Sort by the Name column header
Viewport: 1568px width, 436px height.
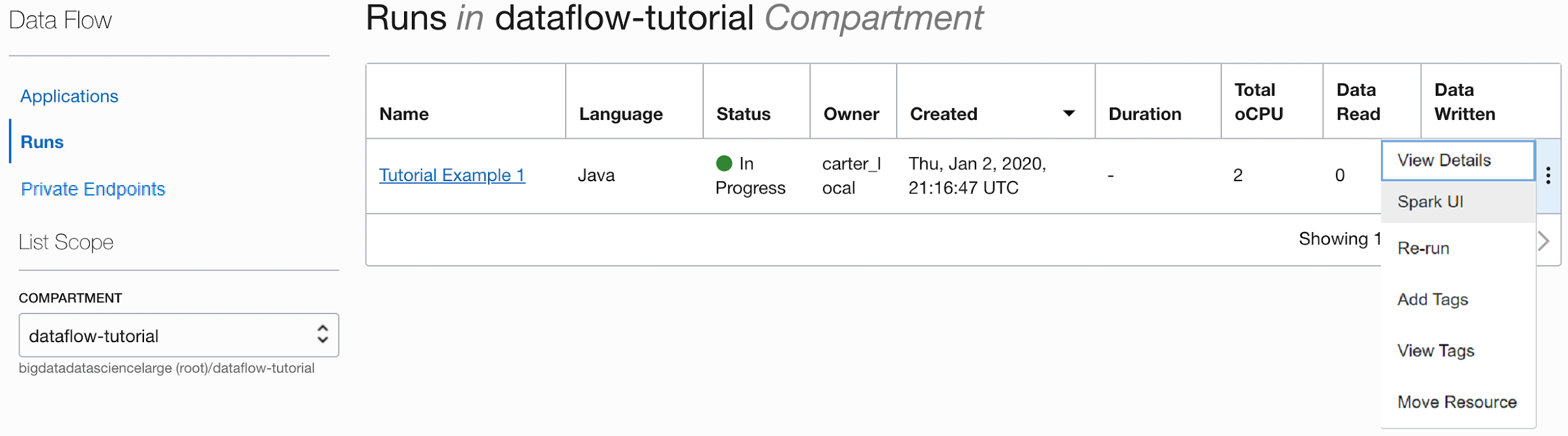[404, 114]
